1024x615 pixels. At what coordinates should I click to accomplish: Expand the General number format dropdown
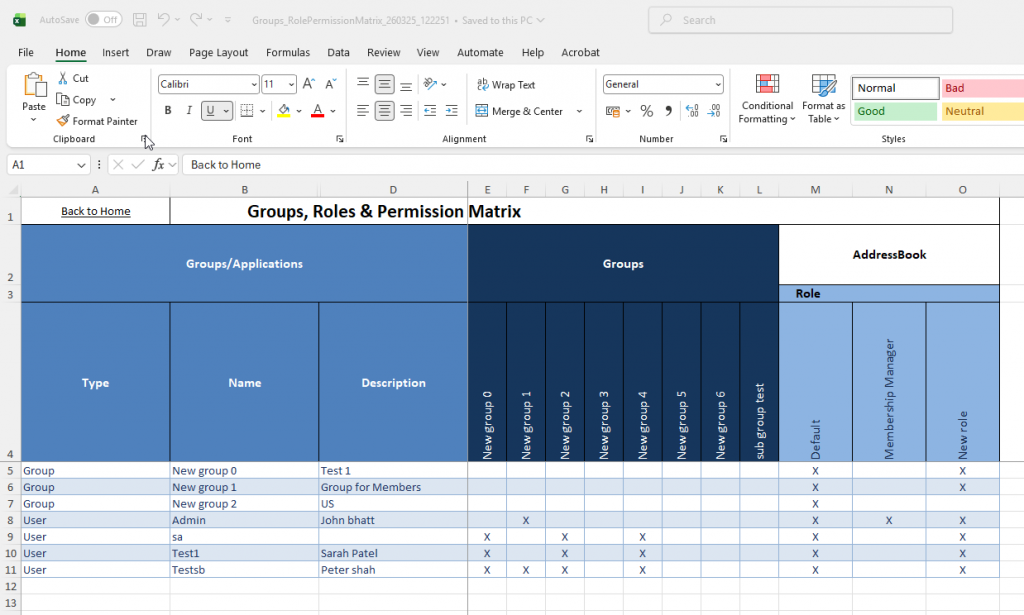coord(717,85)
